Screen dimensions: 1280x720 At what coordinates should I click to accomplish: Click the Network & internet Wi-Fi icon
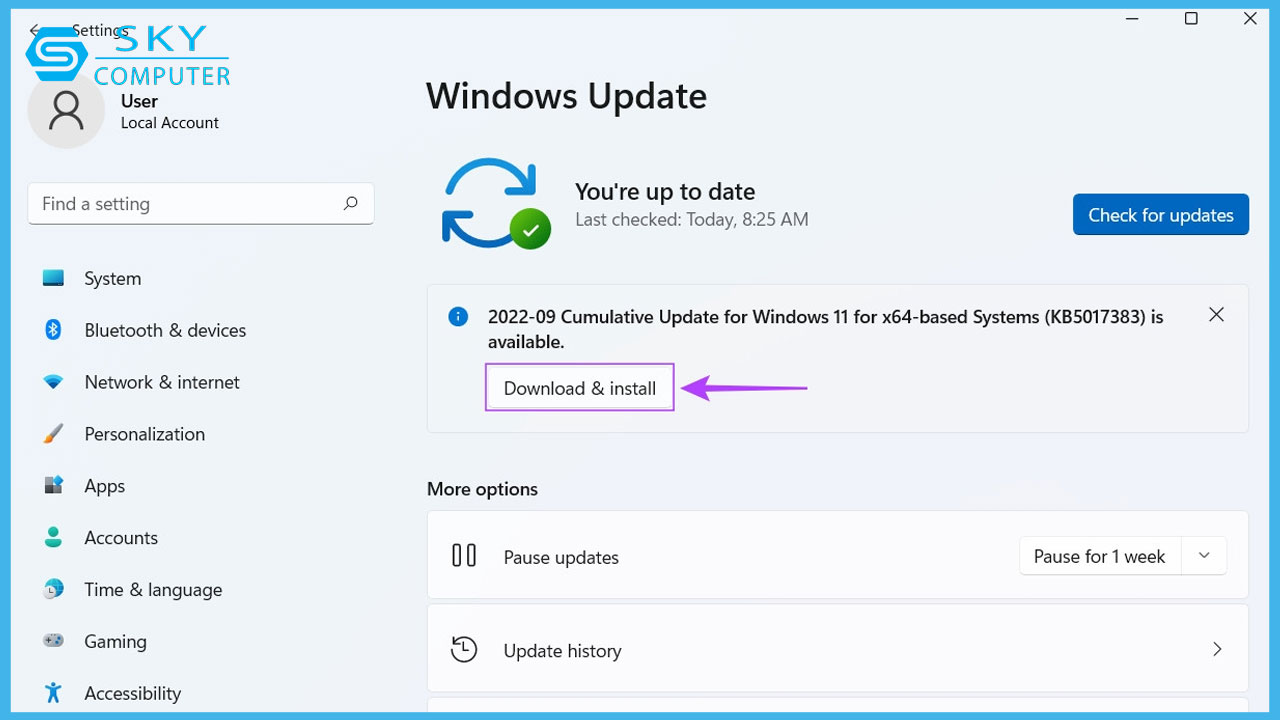click(53, 382)
